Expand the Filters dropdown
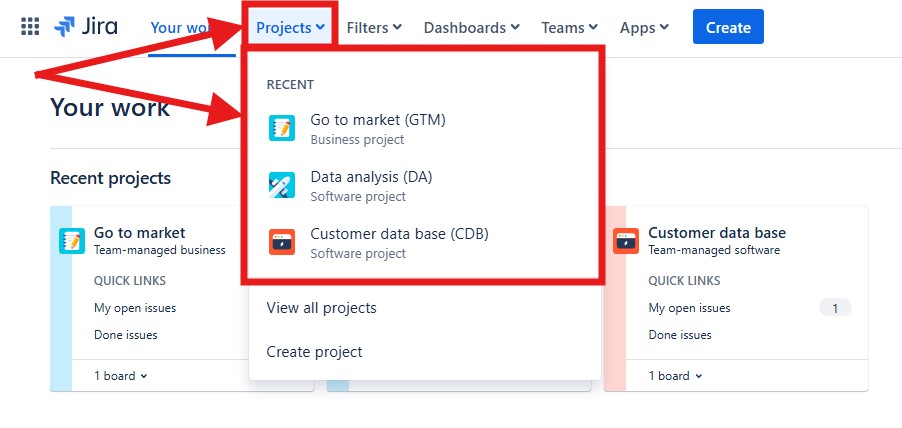This screenshot has width=902, height=428. click(374, 27)
